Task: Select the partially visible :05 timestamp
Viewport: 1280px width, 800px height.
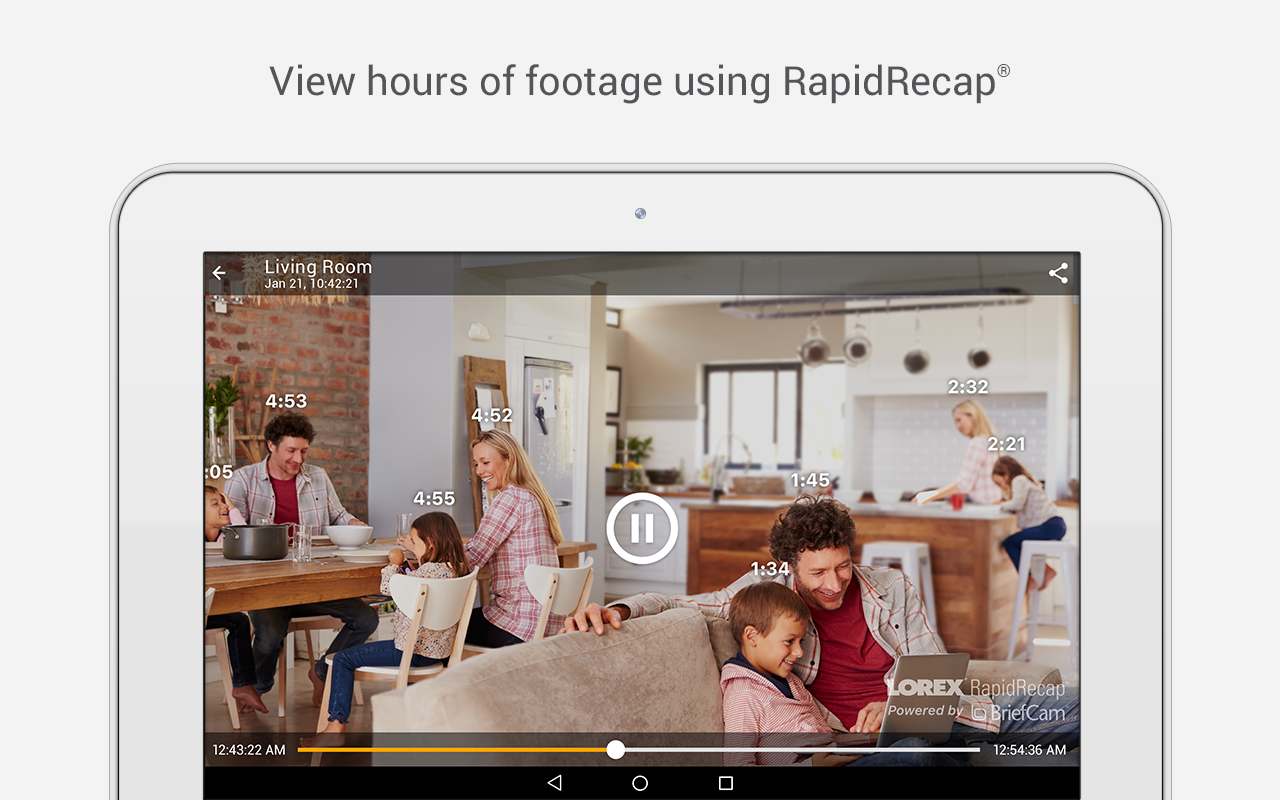Action: (x=219, y=472)
